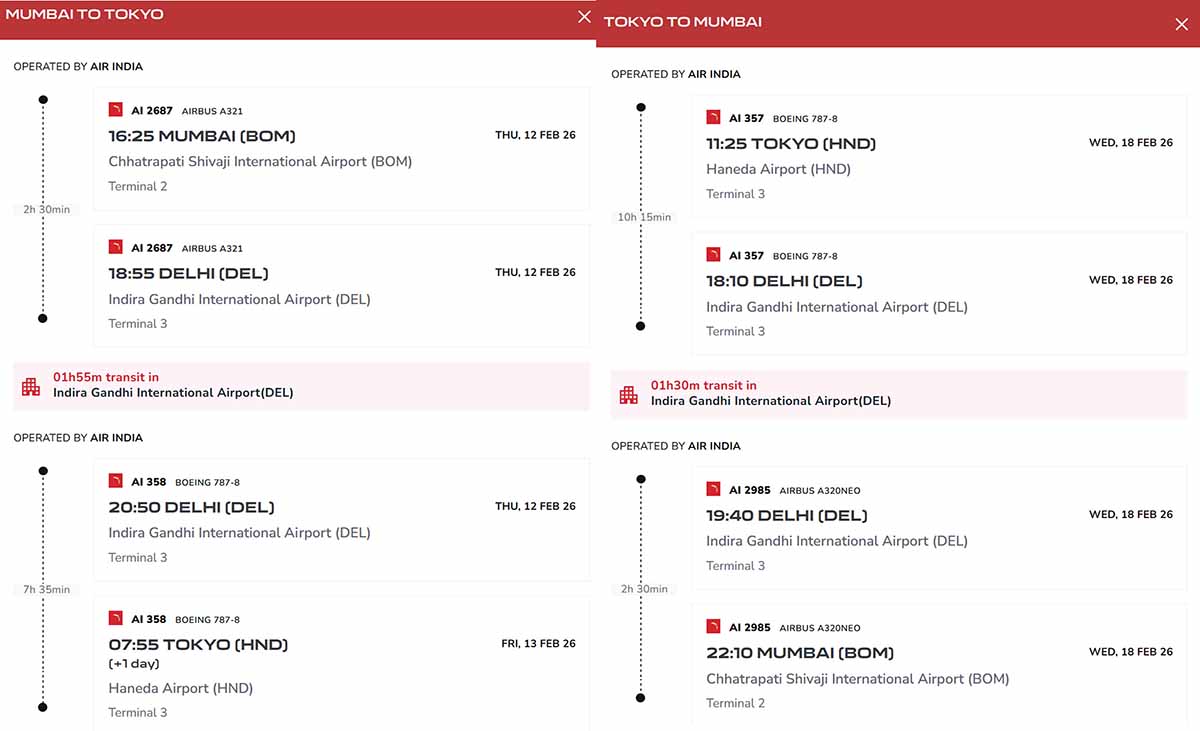Click the 7h 35min duration label
The image size is (1200, 731).
pyautogui.click(x=47, y=589)
